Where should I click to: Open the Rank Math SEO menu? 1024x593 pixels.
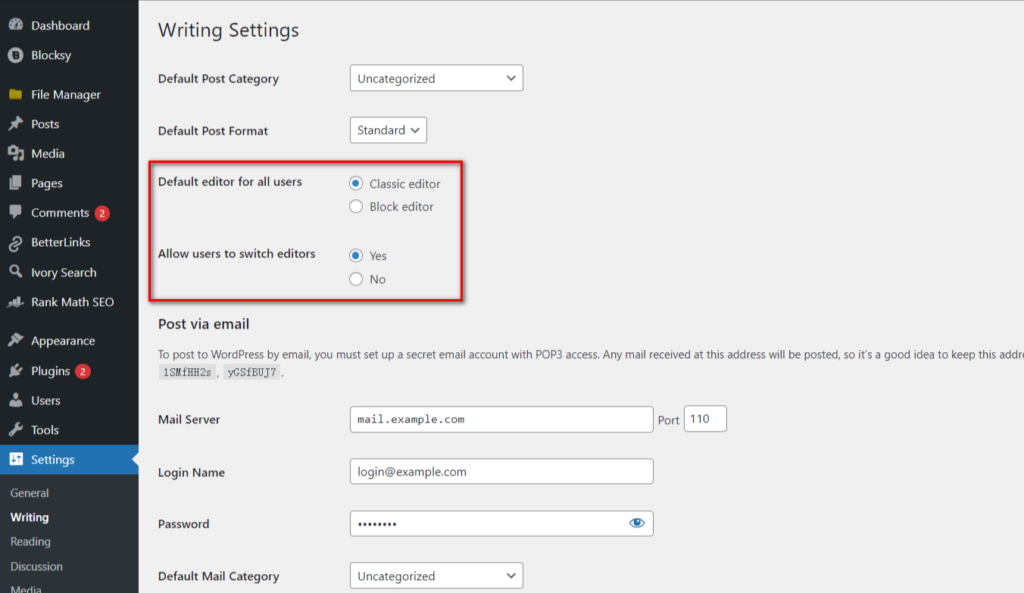72,302
